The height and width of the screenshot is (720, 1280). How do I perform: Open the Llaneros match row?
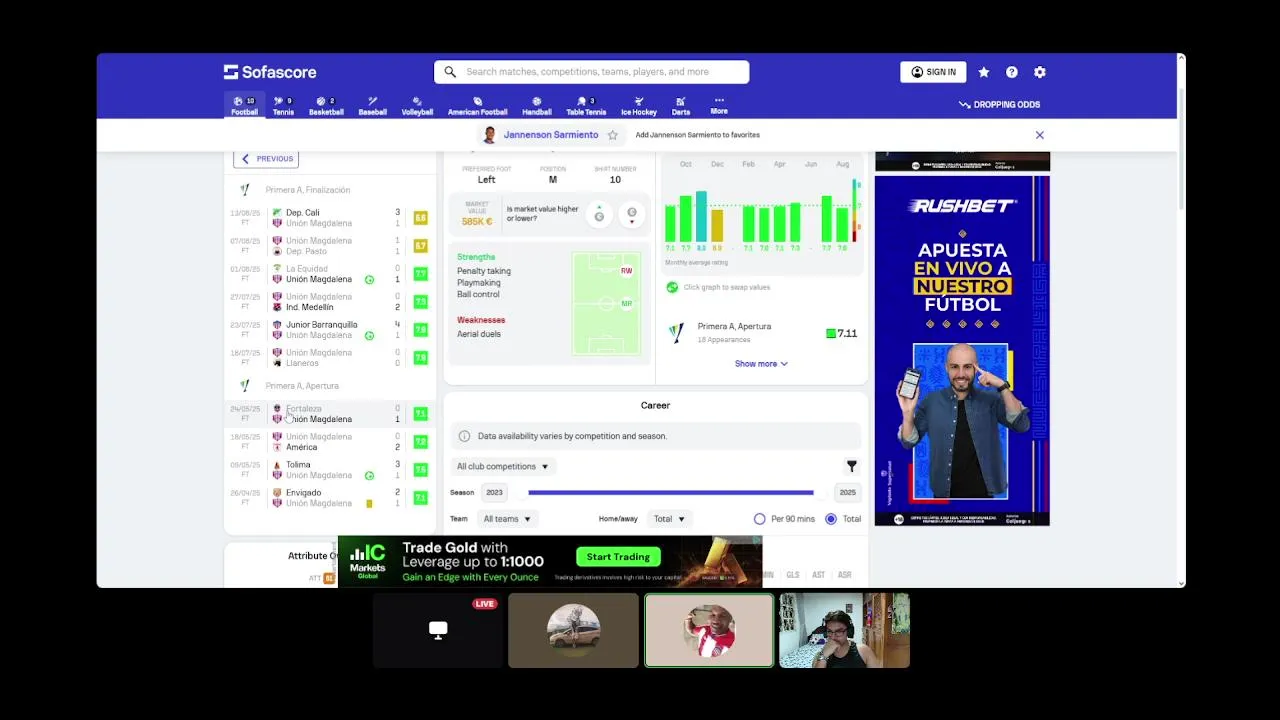[330, 358]
